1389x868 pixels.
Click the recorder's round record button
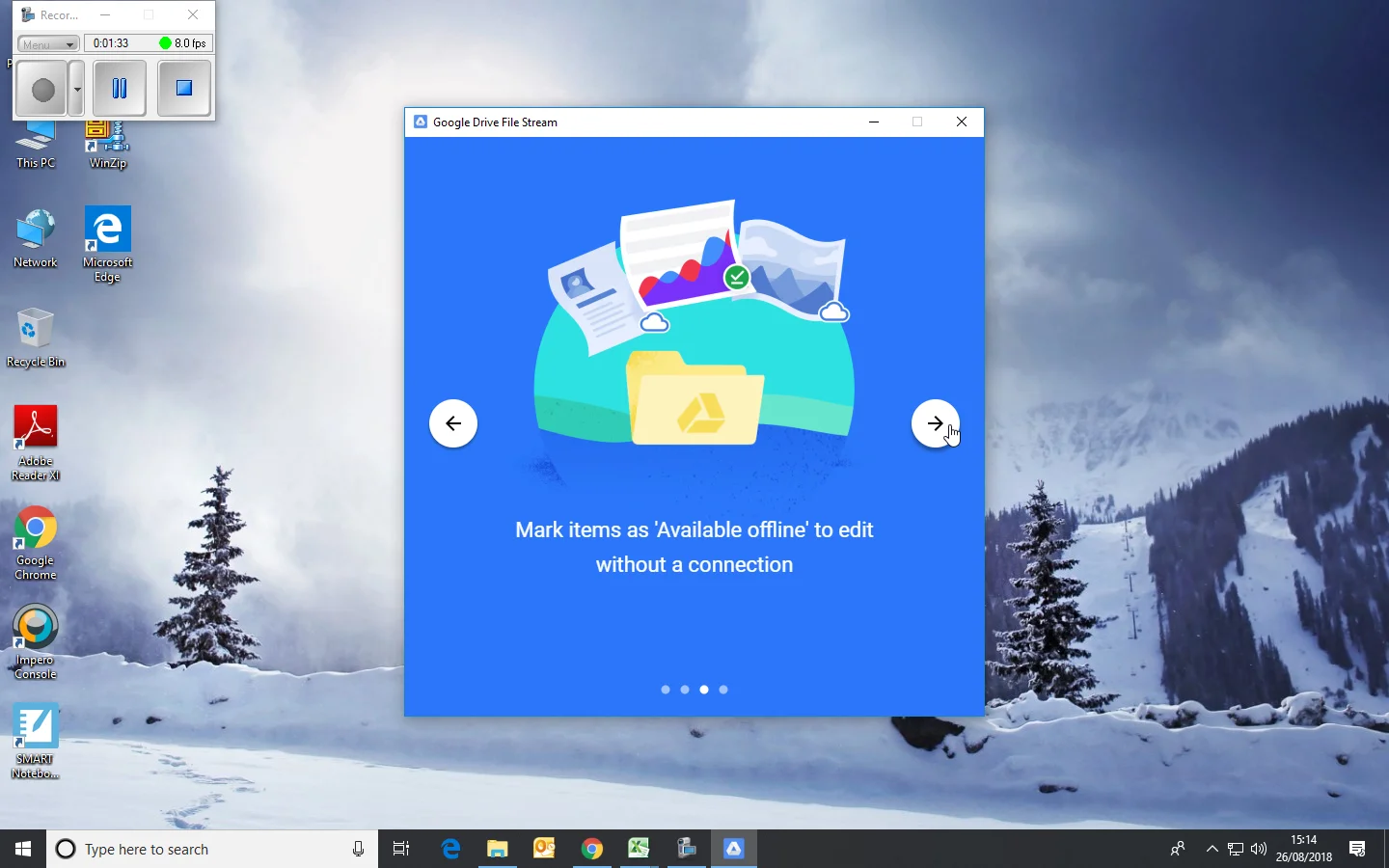pos(42,89)
